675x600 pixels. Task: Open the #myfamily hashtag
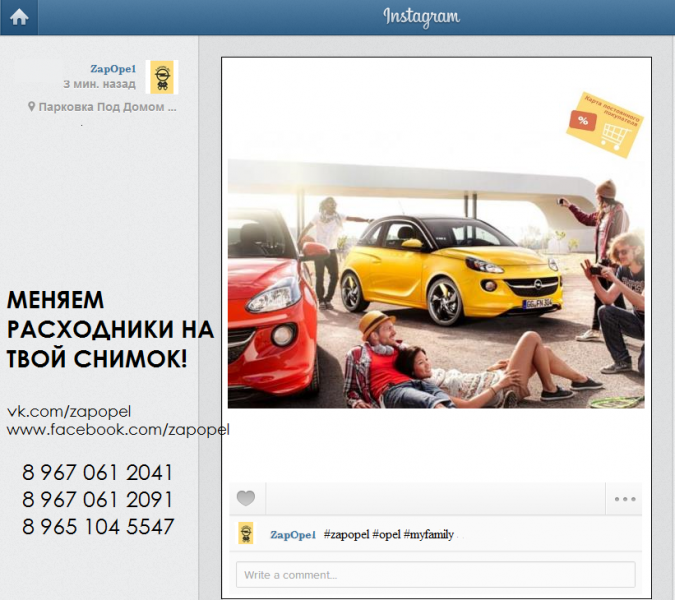[428, 535]
